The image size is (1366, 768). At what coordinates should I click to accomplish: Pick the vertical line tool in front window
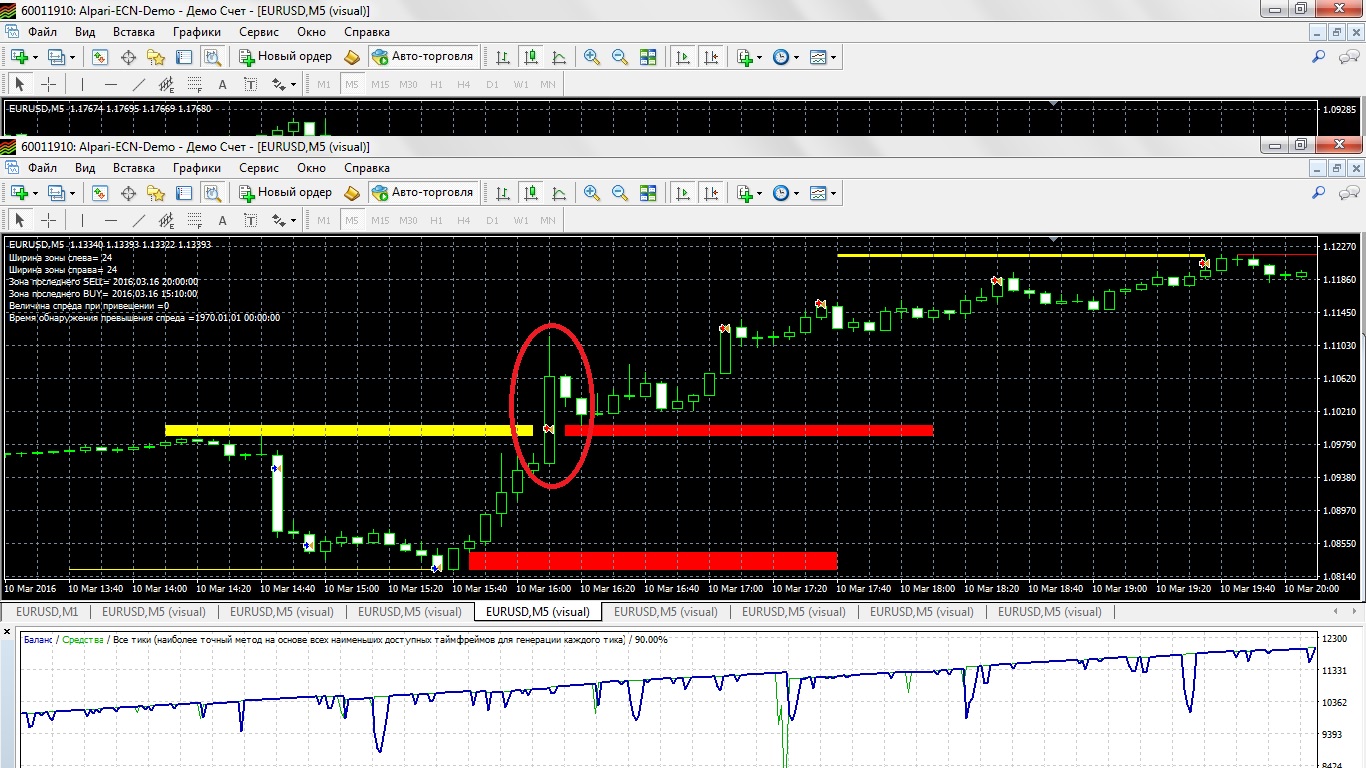(83, 221)
